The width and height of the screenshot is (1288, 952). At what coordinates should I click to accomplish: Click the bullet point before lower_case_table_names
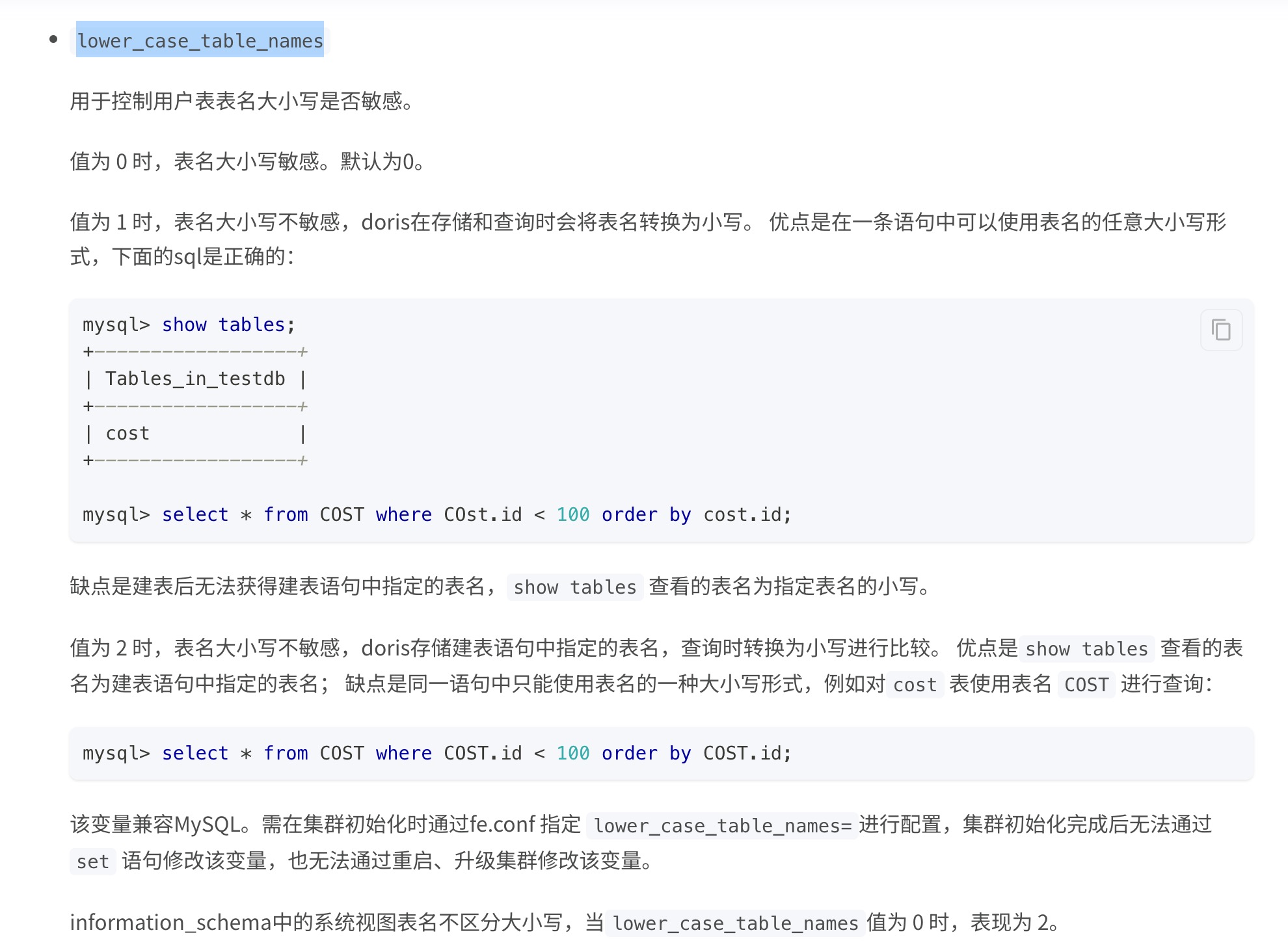coord(53,40)
